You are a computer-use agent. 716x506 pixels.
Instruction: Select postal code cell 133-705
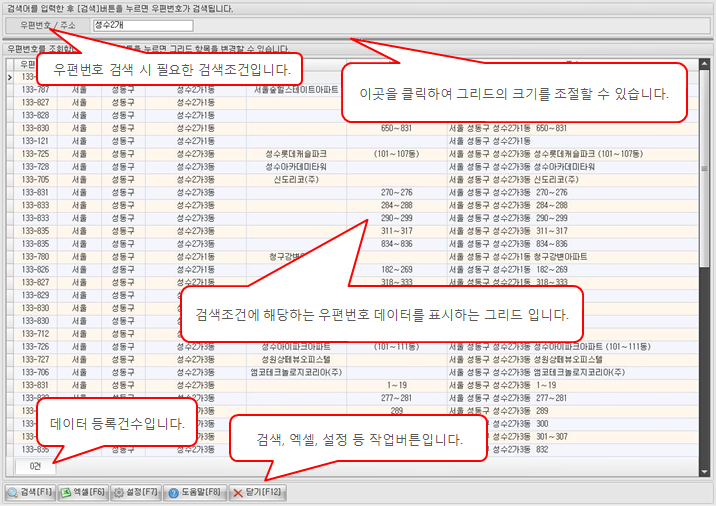coord(35,179)
